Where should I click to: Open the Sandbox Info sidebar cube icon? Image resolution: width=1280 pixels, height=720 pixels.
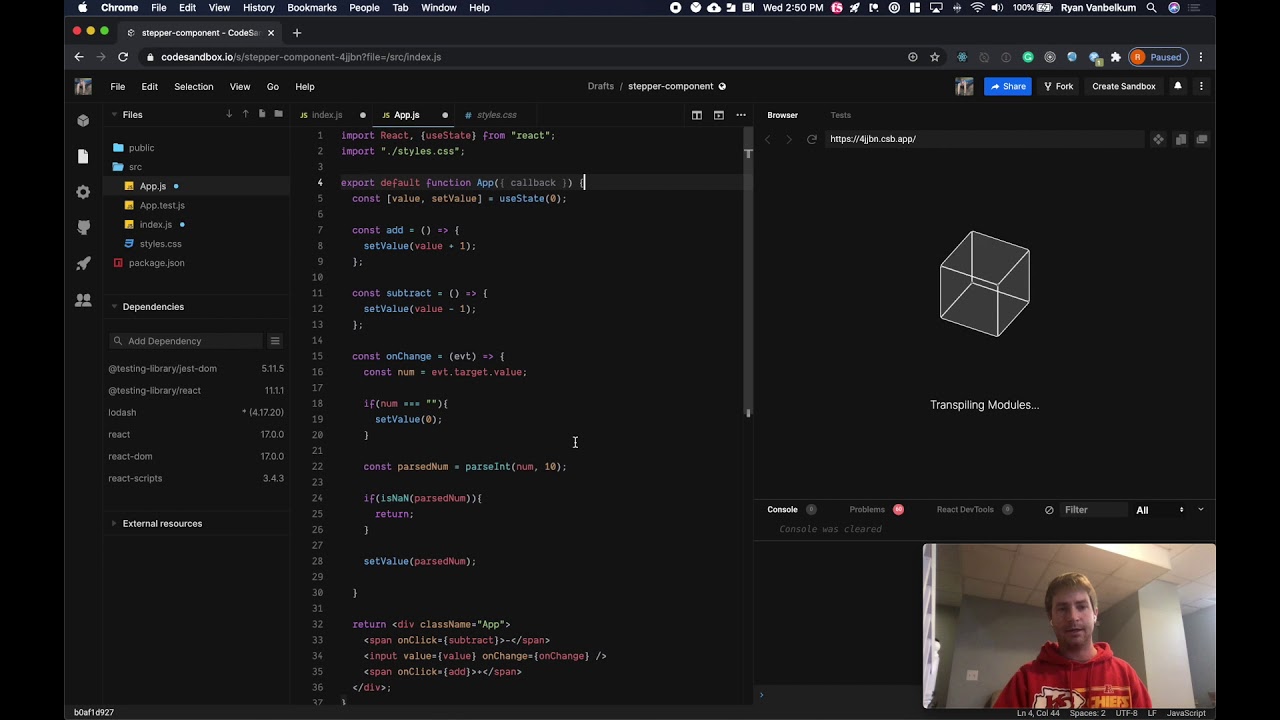point(83,120)
